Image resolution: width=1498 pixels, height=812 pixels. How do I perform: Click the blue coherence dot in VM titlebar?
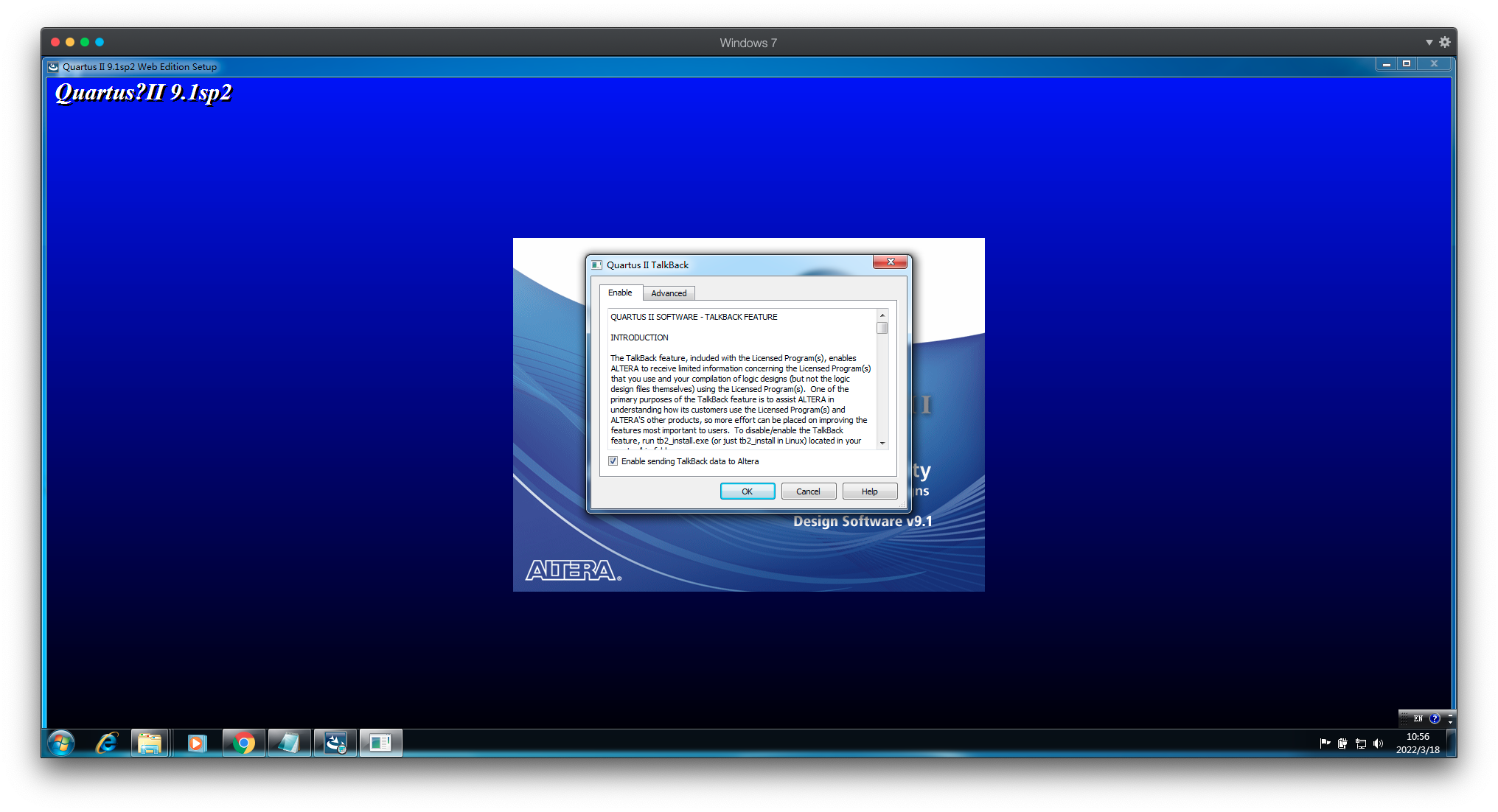click(100, 42)
